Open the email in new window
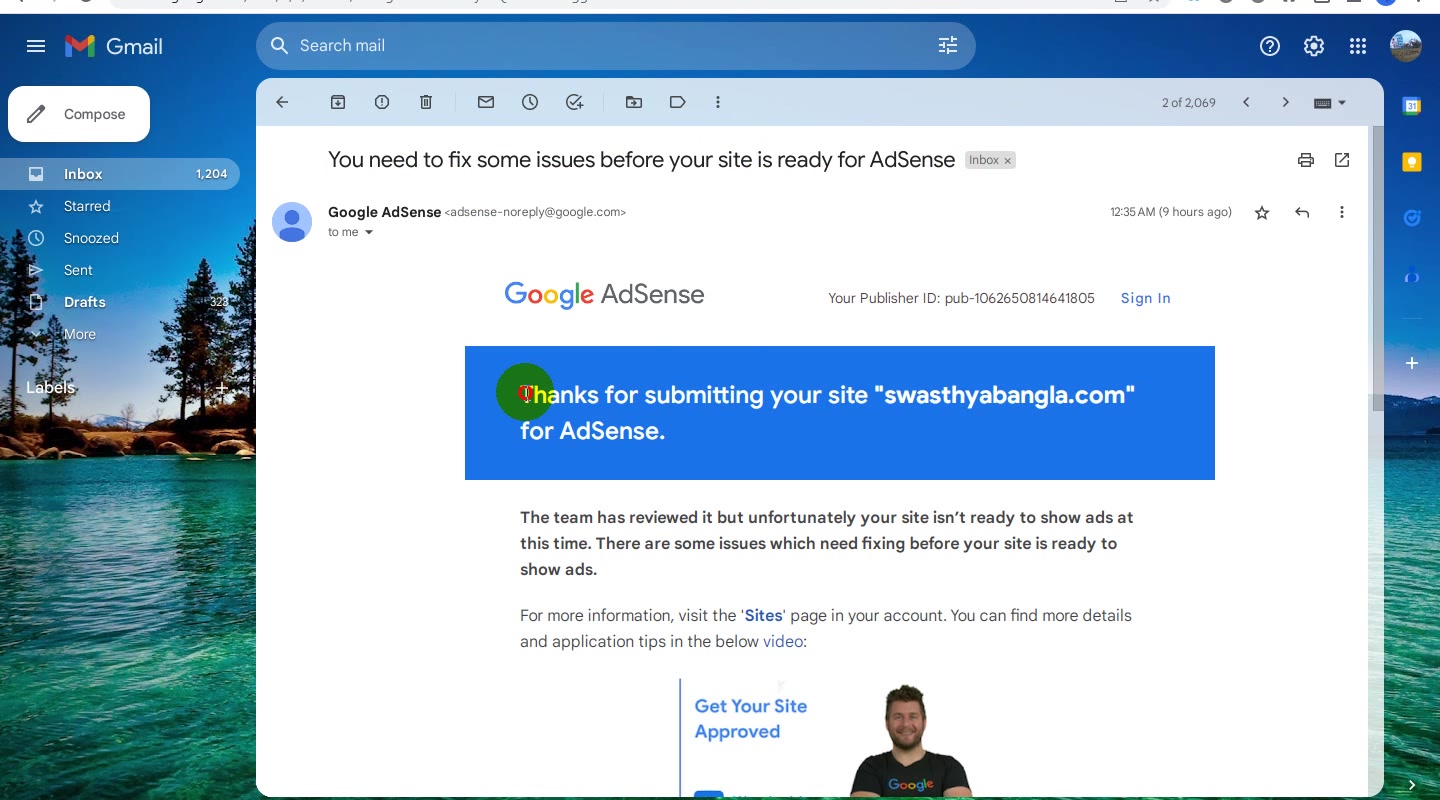Image resolution: width=1440 pixels, height=800 pixels. point(1342,160)
